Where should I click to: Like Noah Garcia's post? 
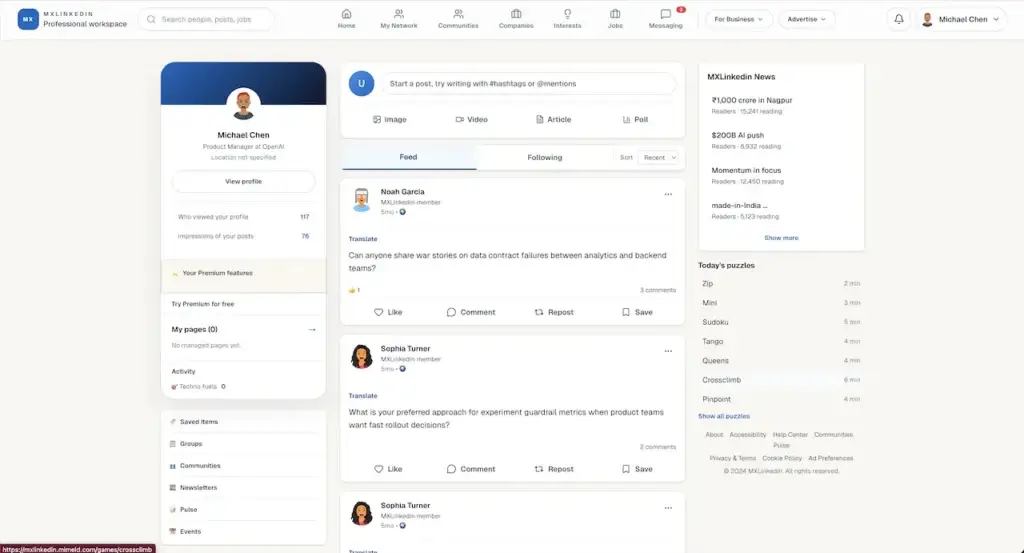[x=388, y=312]
